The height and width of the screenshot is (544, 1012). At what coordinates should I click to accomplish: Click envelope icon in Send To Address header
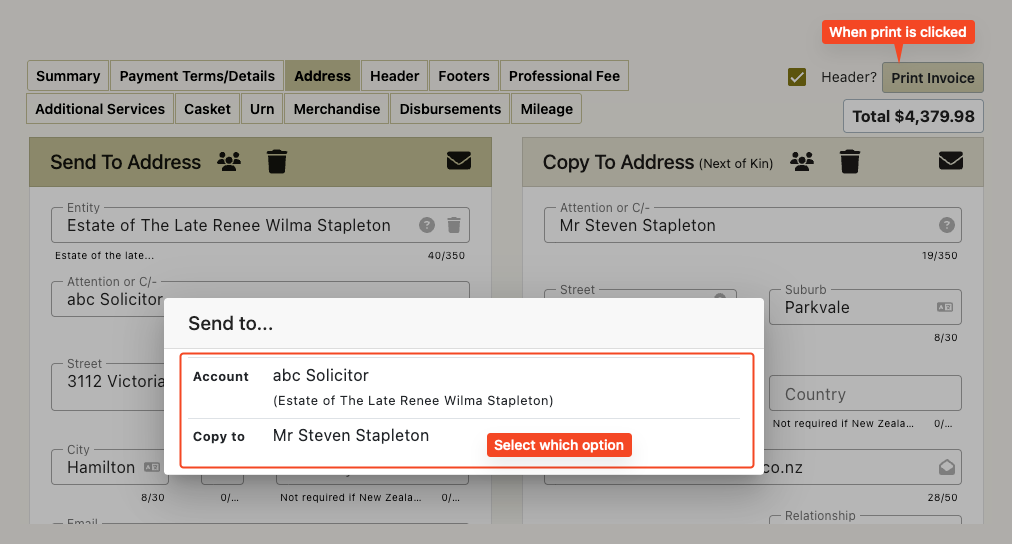click(x=459, y=161)
